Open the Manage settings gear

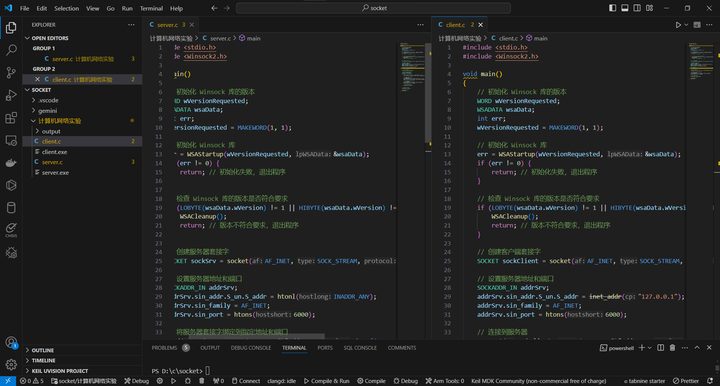point(11,365)
